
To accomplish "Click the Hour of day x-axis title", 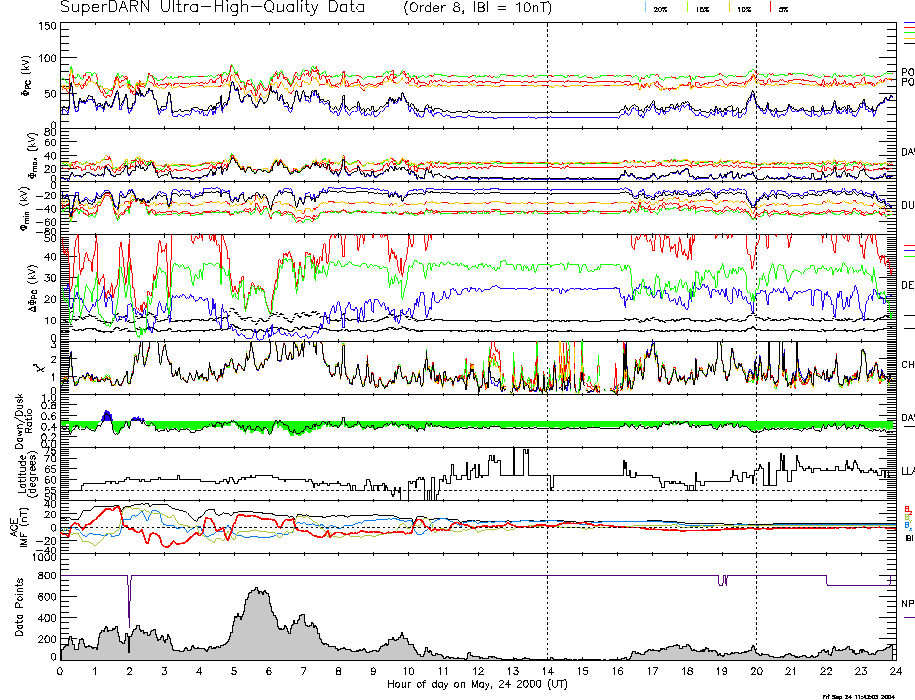I will click(x=476, y=684).
